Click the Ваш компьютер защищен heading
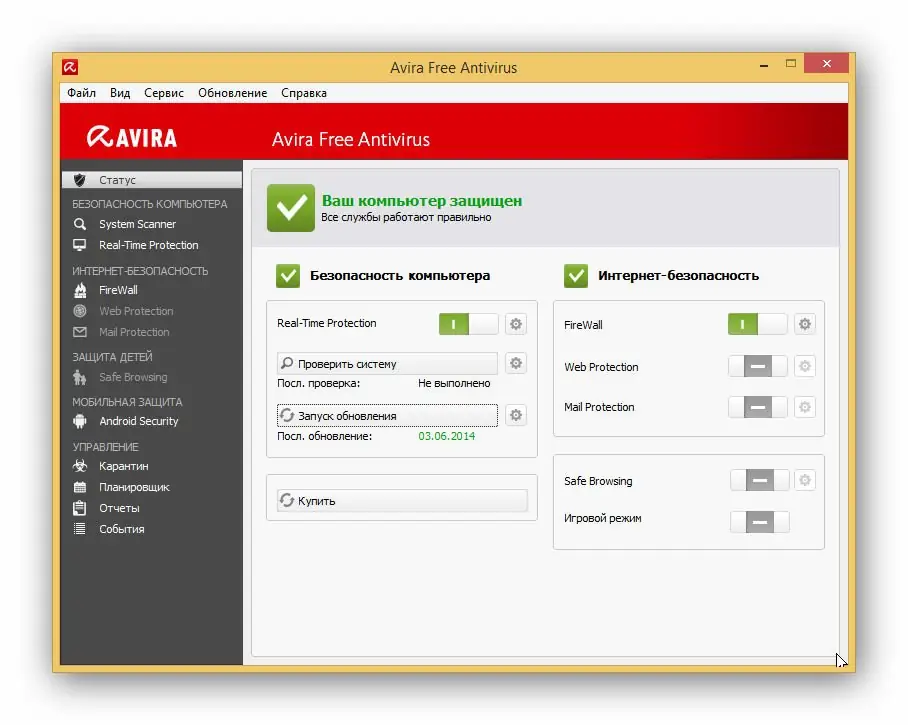The height and width of the screenshot is (725, 908). point(422,201)
